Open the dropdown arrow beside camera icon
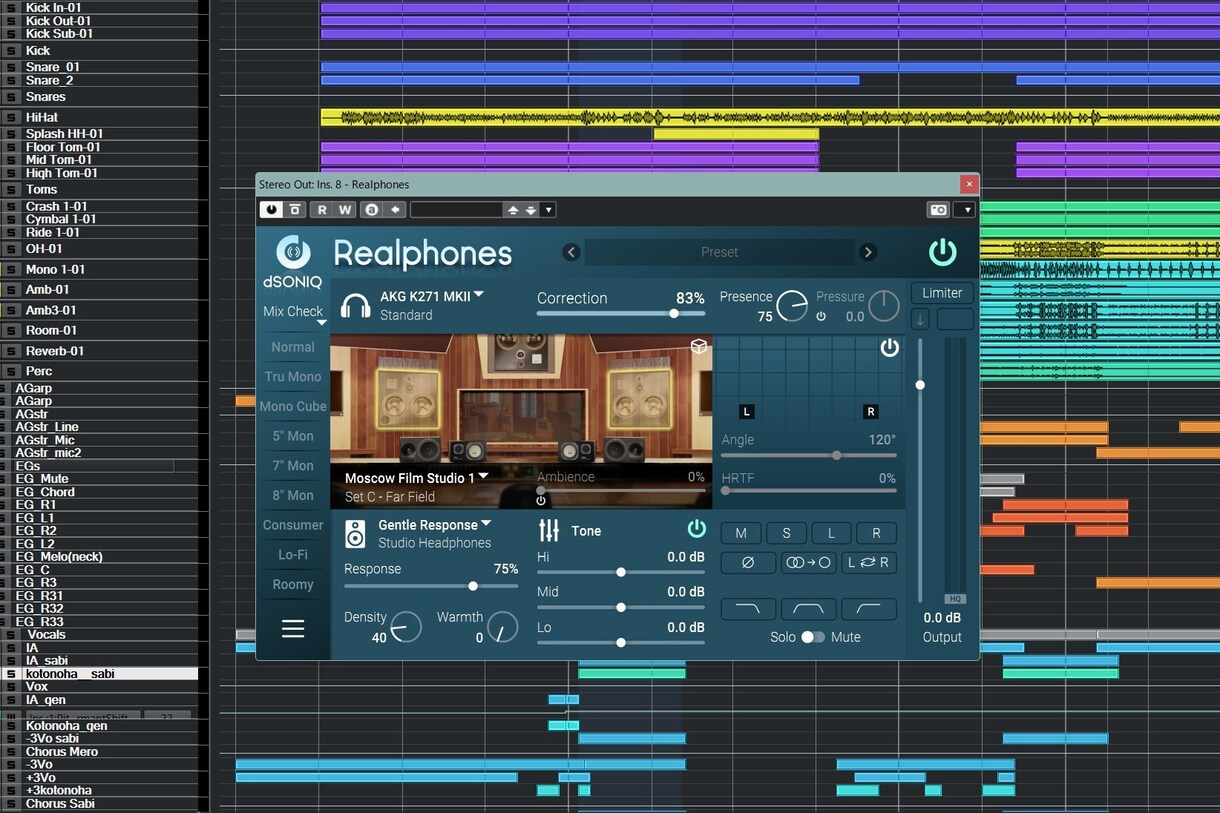 [964, 210]
